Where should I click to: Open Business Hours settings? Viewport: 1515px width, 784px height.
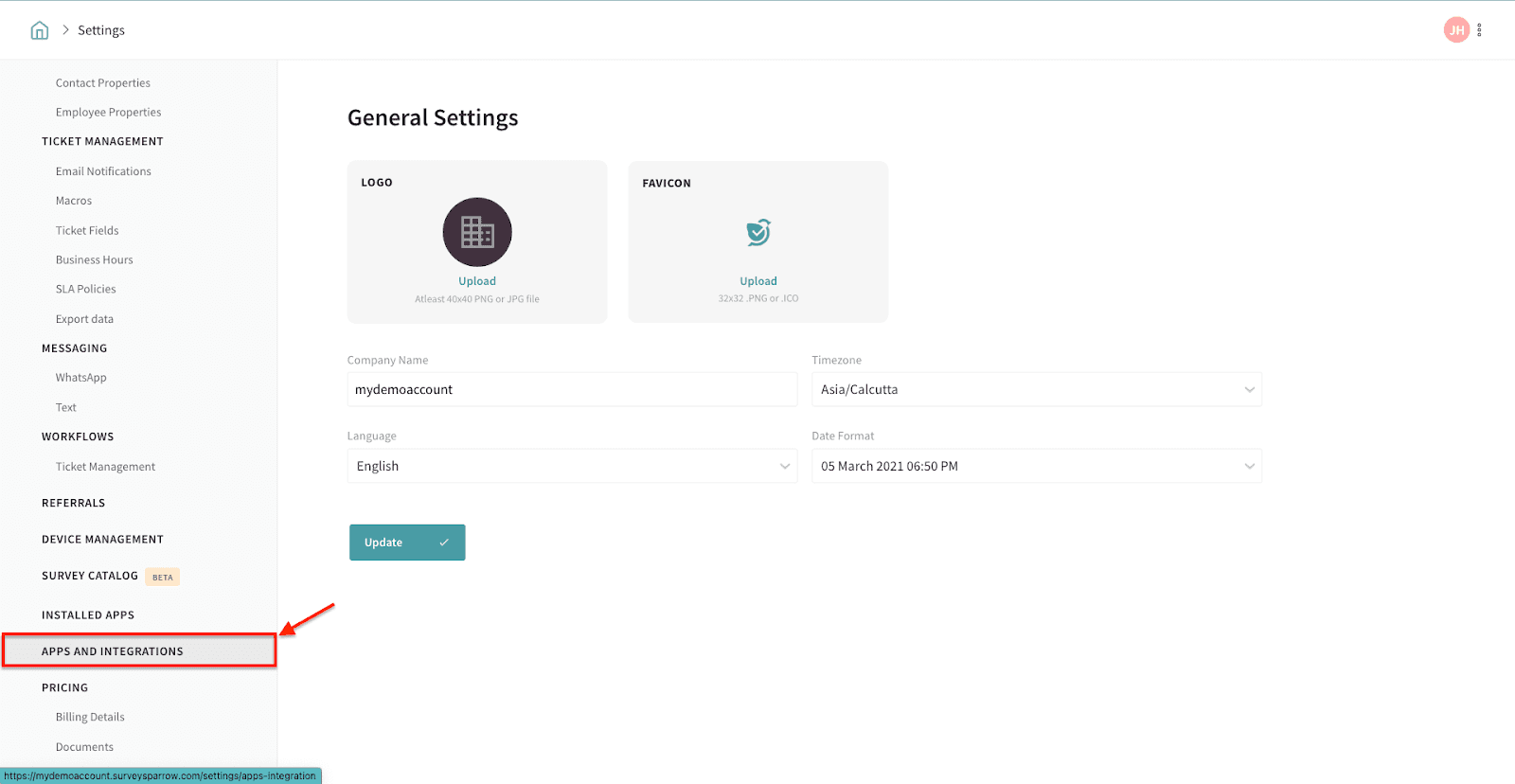[95, 260]
